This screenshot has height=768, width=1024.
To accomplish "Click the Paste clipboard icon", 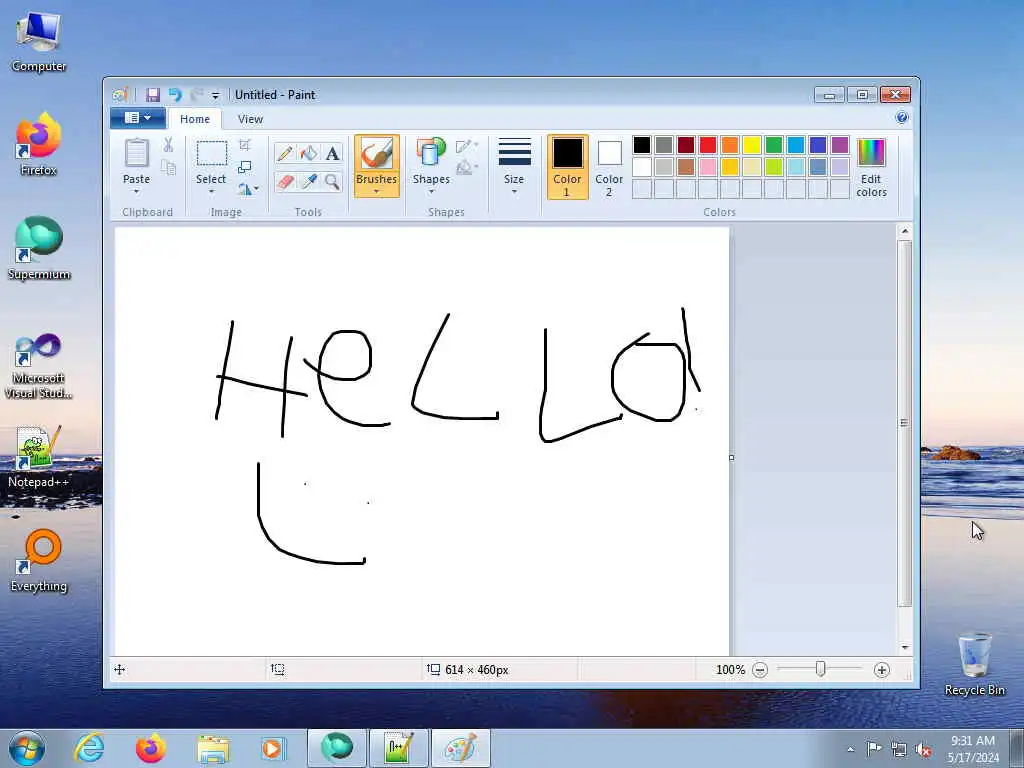I will tap(136, 154).
